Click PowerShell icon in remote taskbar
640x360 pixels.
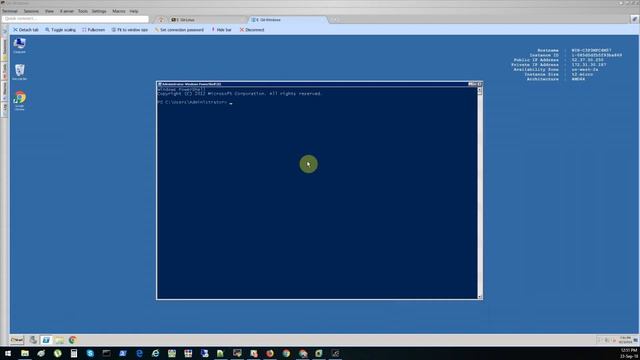[46, 340]
